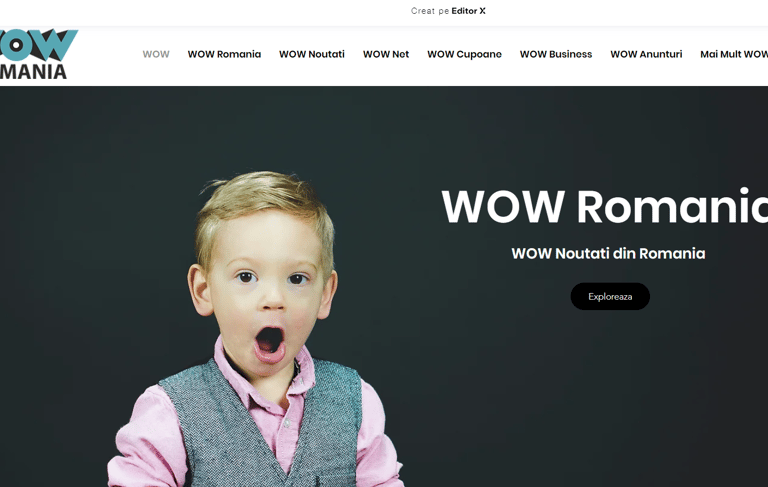This screenshot has height=487, width=768.
Task: Click the MANIA text in logo
Action: pos(33,72)
